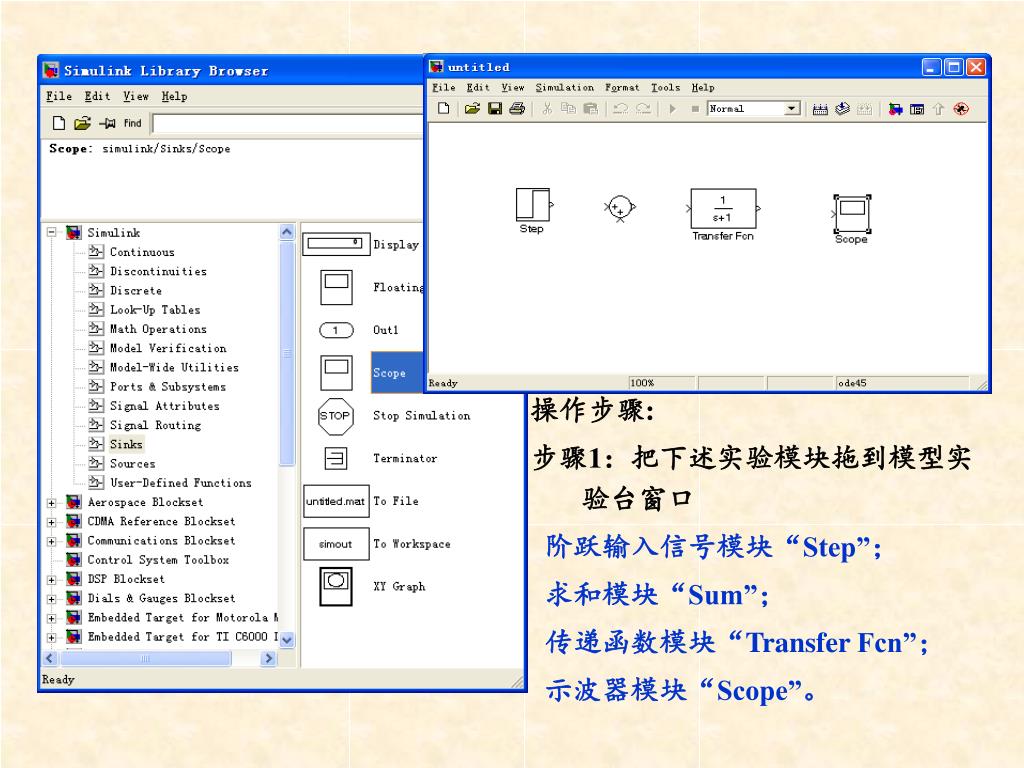Print the model using the printer icon
The image size is (1024, 768).
517,108
